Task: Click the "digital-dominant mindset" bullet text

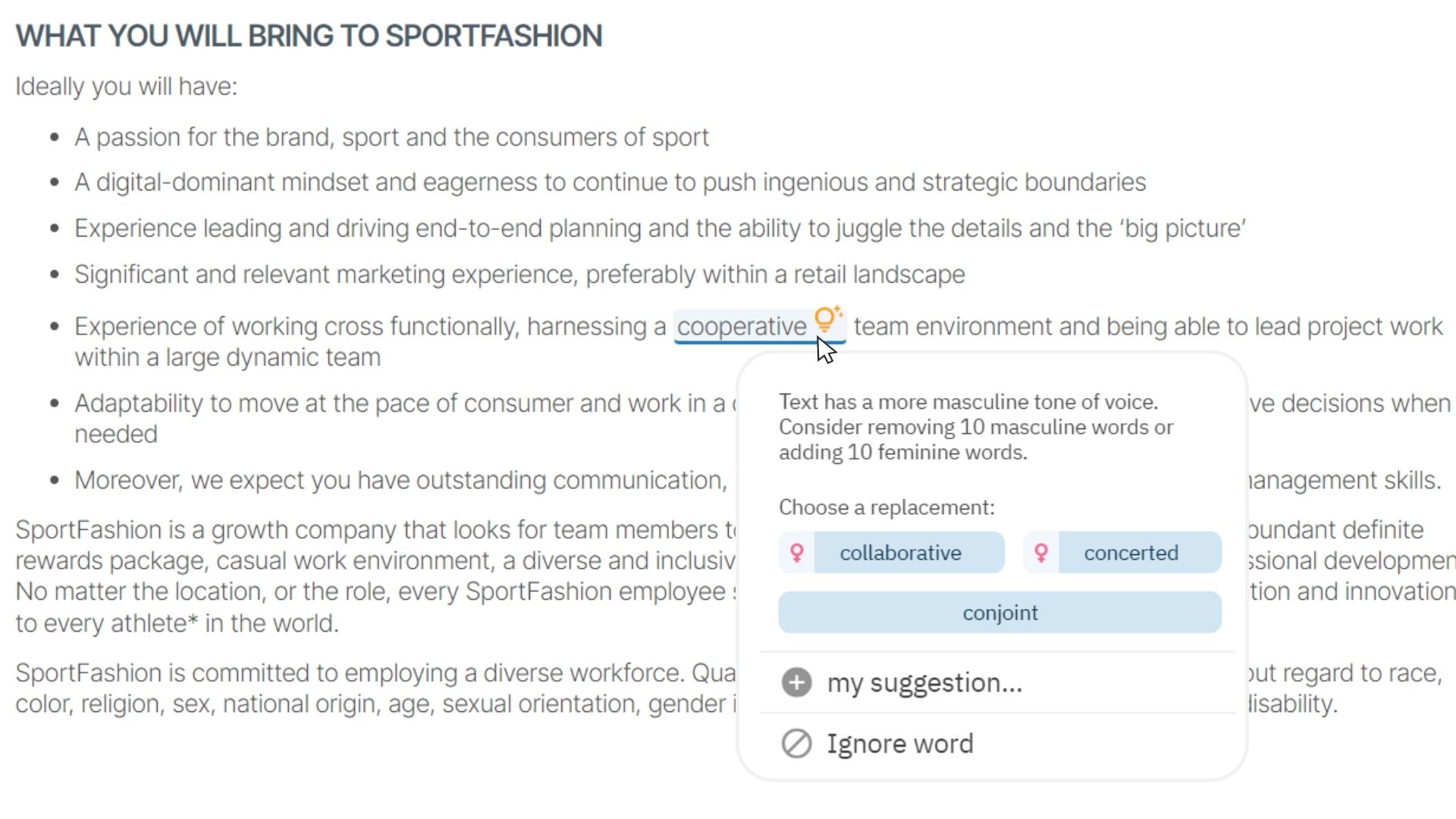Action: point(610,183)
